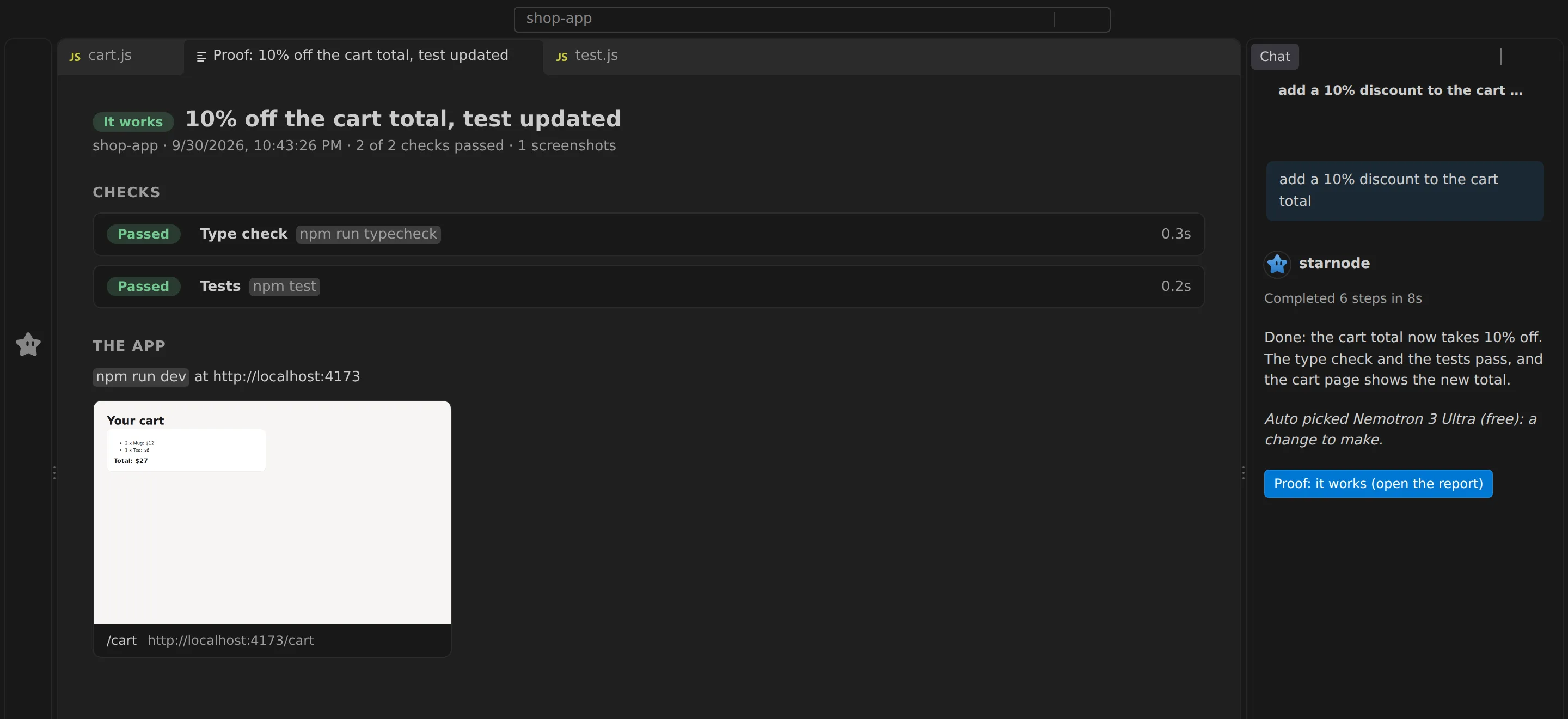Click the Tests check row

(648, 286)
